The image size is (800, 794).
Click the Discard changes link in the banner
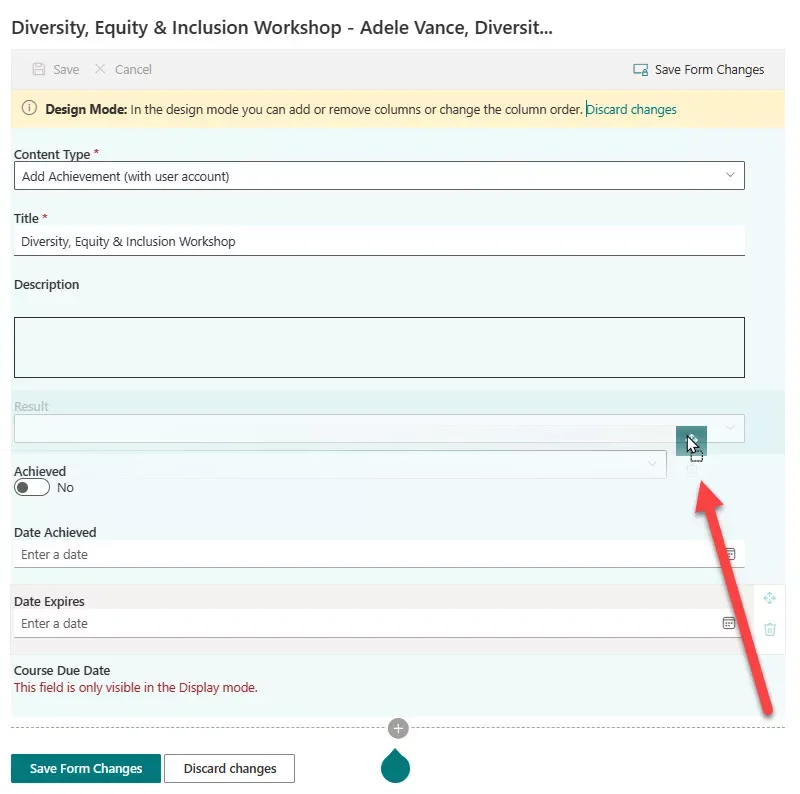(x=631, y=109)
